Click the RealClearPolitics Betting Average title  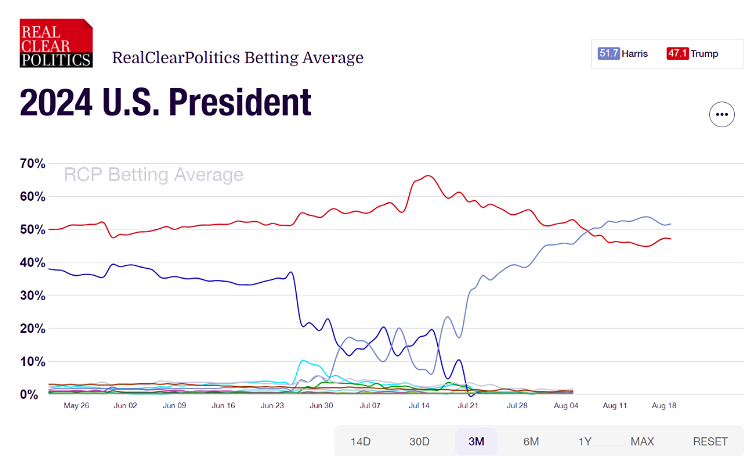tap(238, 57)
